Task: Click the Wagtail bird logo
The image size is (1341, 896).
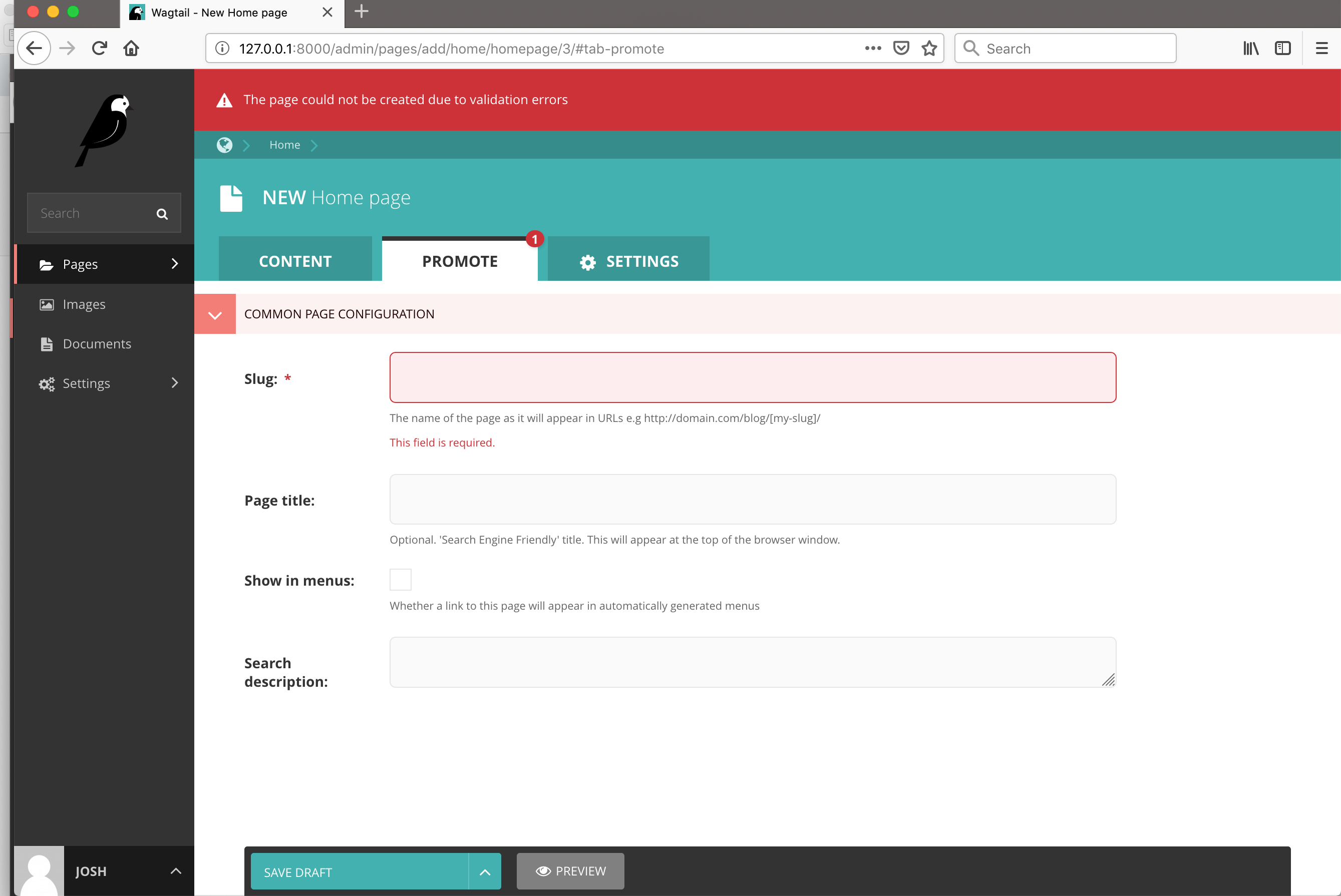Action: tap(104, 130)
